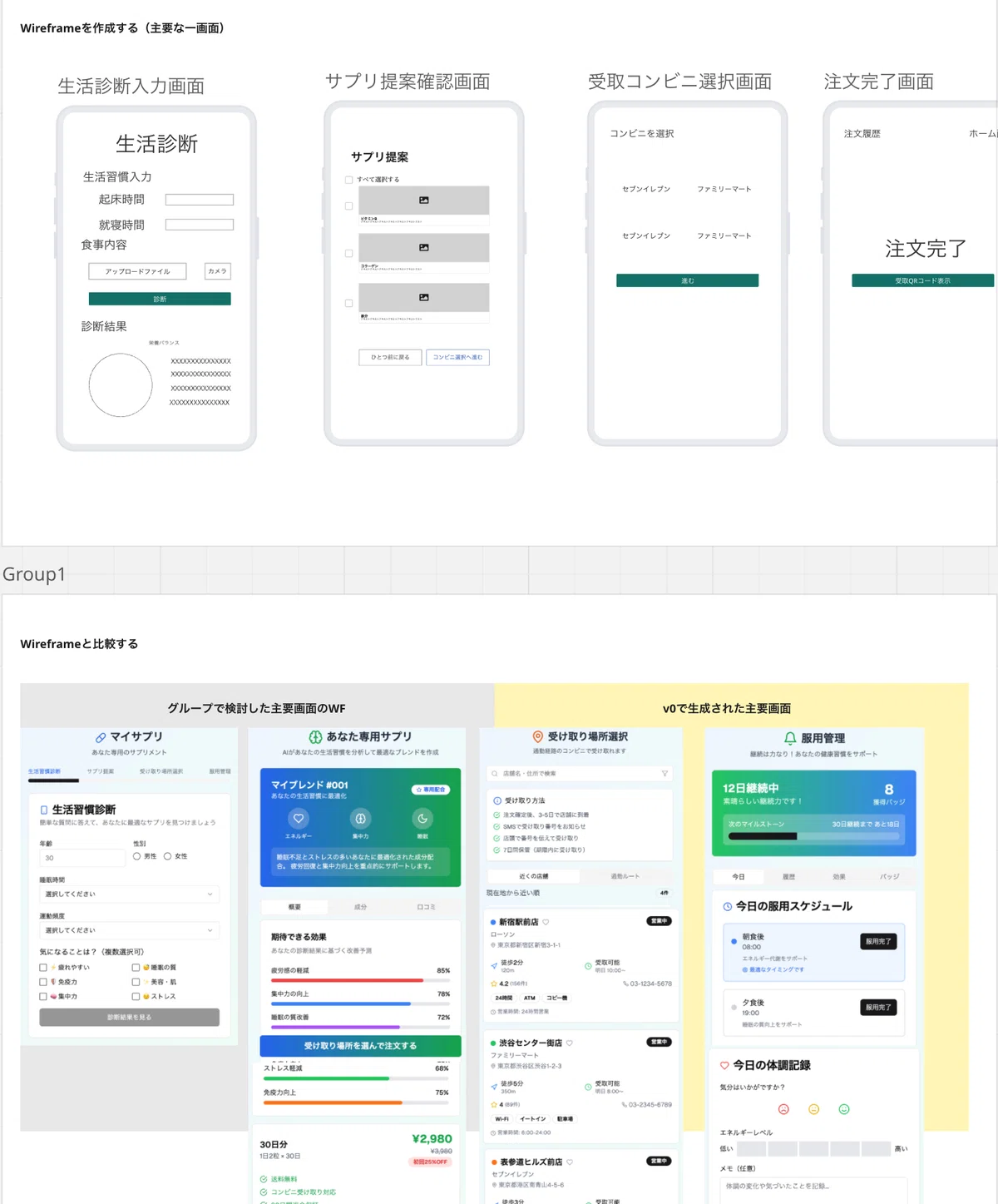Switch to the 通勤ルート tab

point(625,876)
